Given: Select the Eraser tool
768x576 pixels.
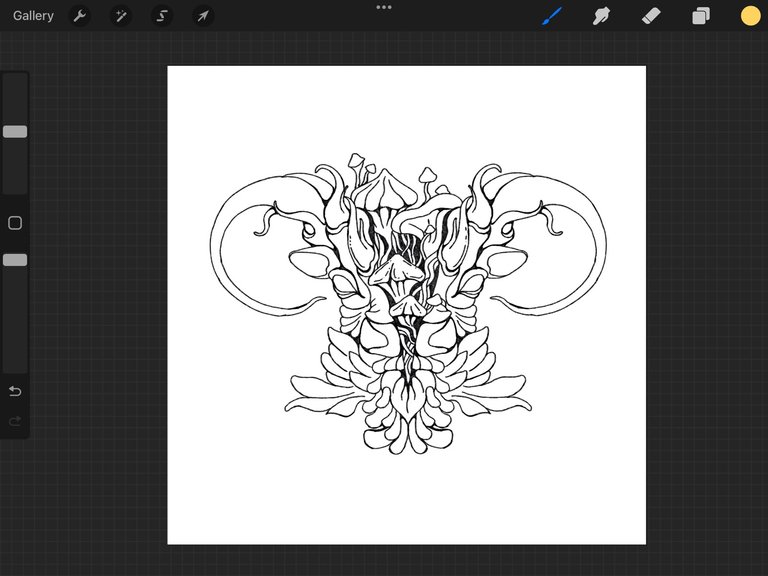Looking at the screenshot, I should point(651,16).
